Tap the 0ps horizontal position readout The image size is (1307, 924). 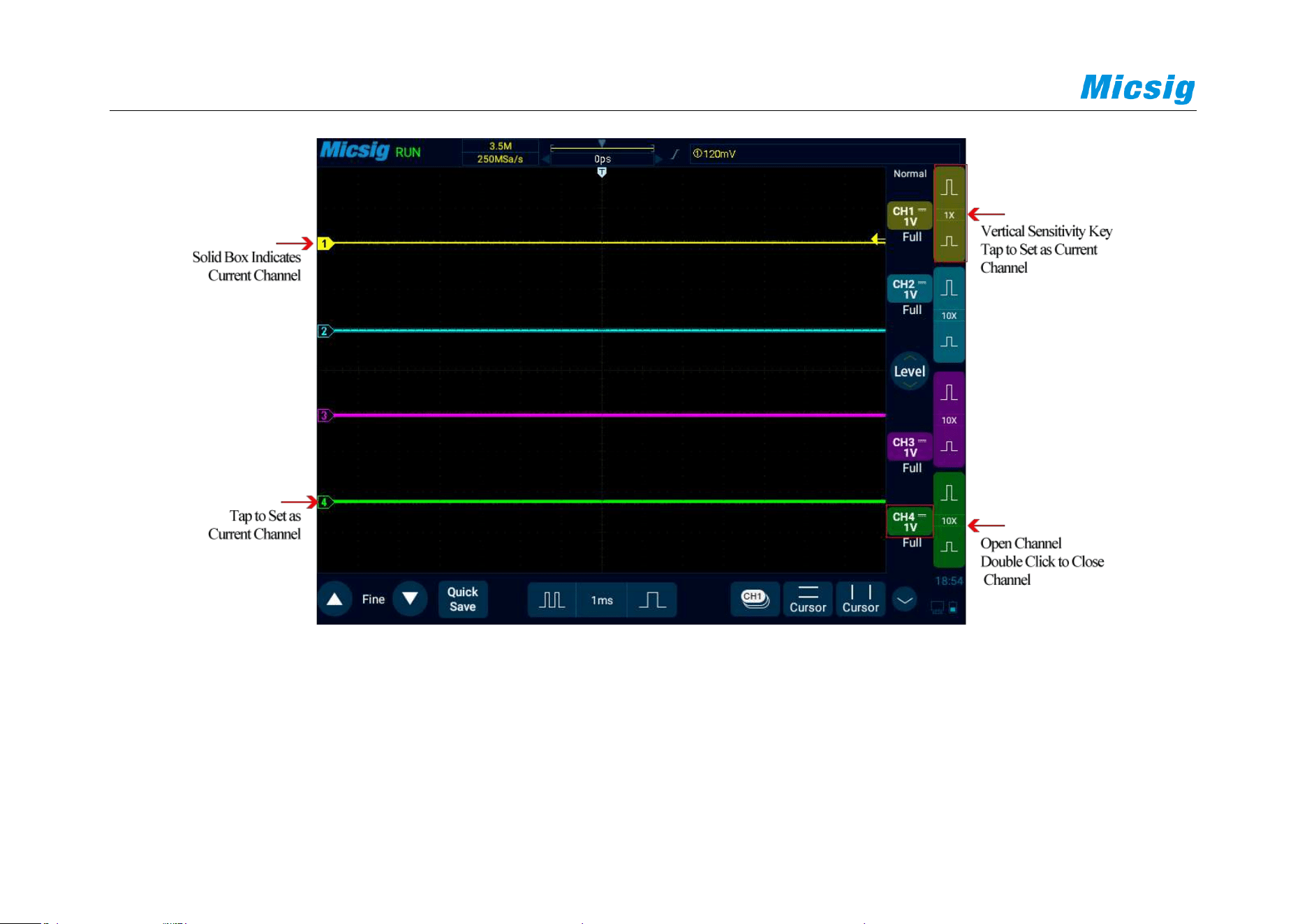click(603, 159)
